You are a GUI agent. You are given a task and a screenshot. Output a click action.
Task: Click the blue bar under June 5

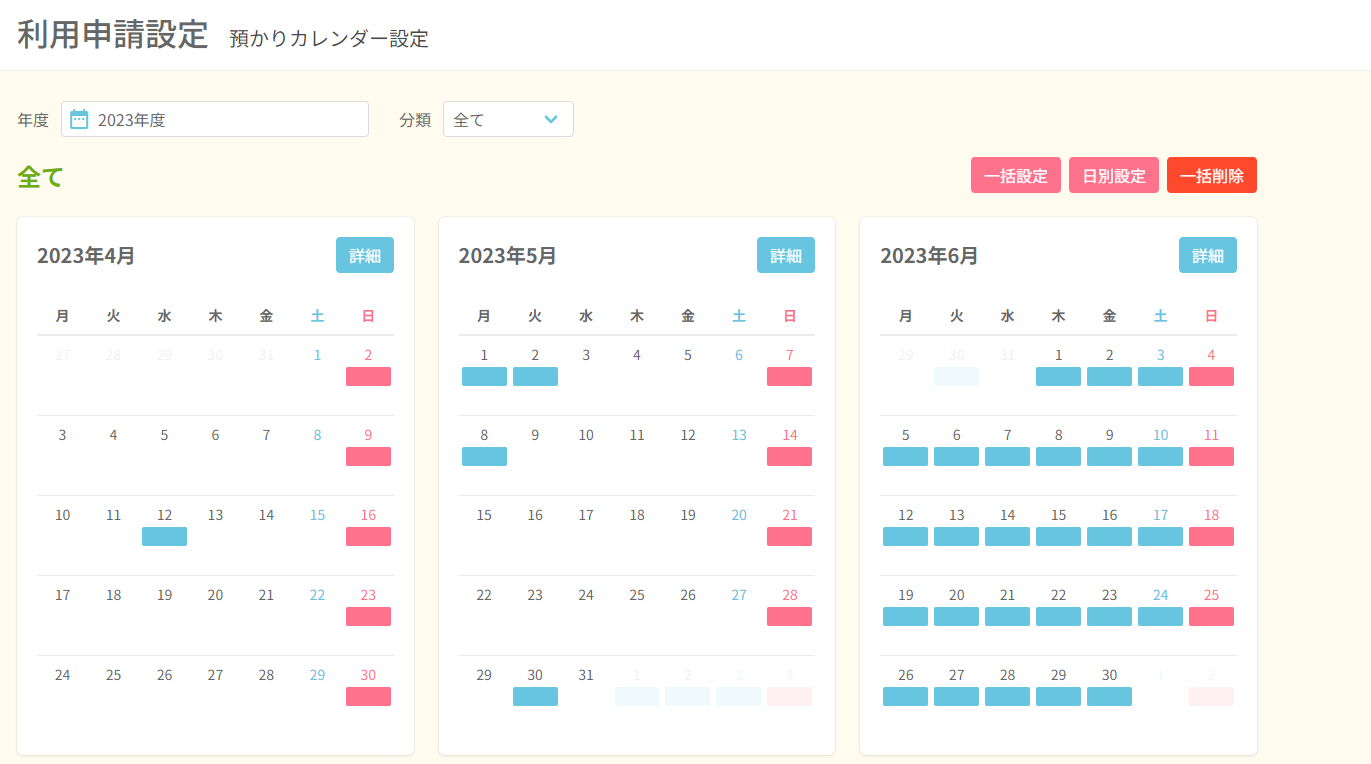[905, 456]
